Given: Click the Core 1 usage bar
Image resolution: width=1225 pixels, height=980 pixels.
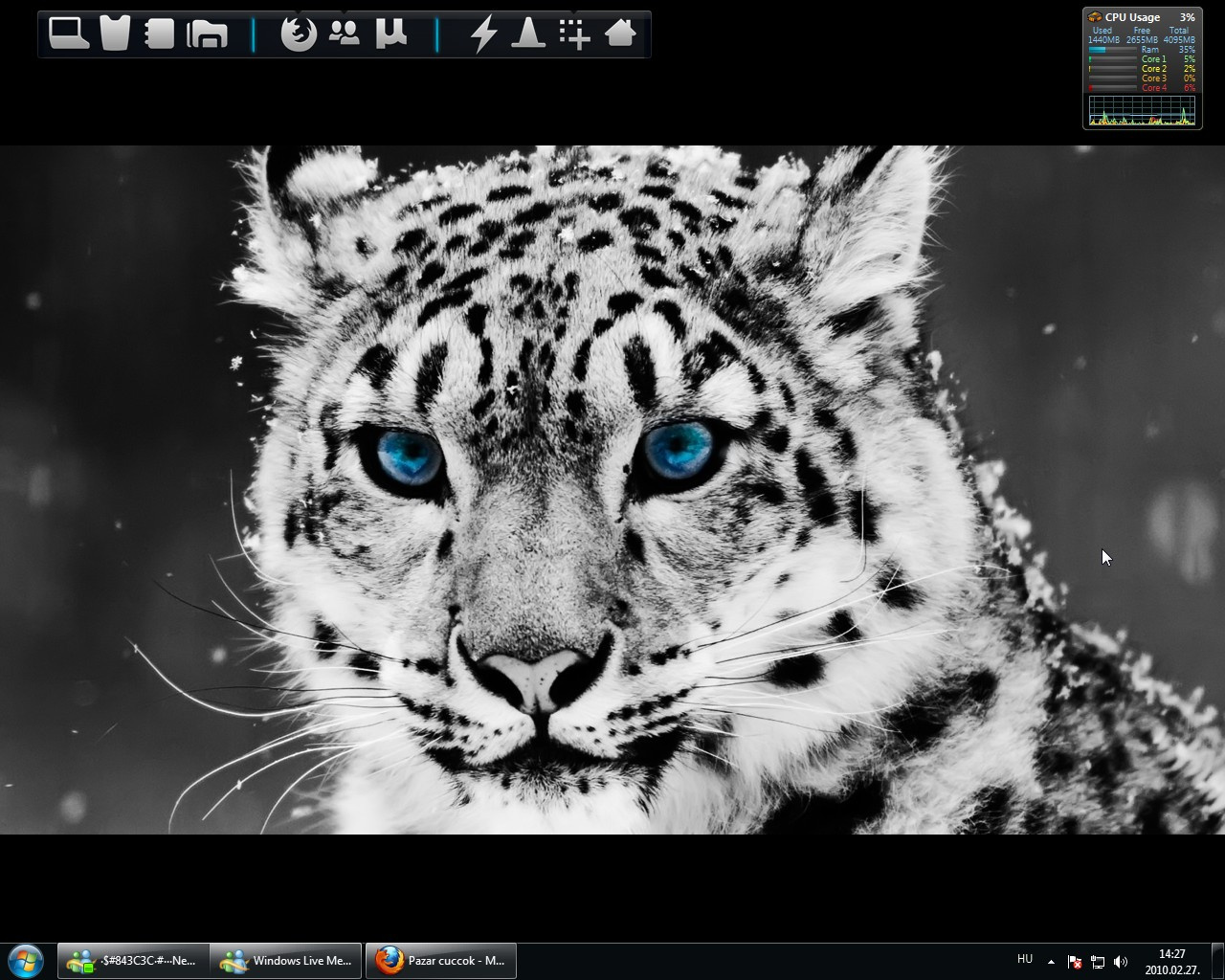Looking at the screenshot, I should click(x=1112, y=59).
